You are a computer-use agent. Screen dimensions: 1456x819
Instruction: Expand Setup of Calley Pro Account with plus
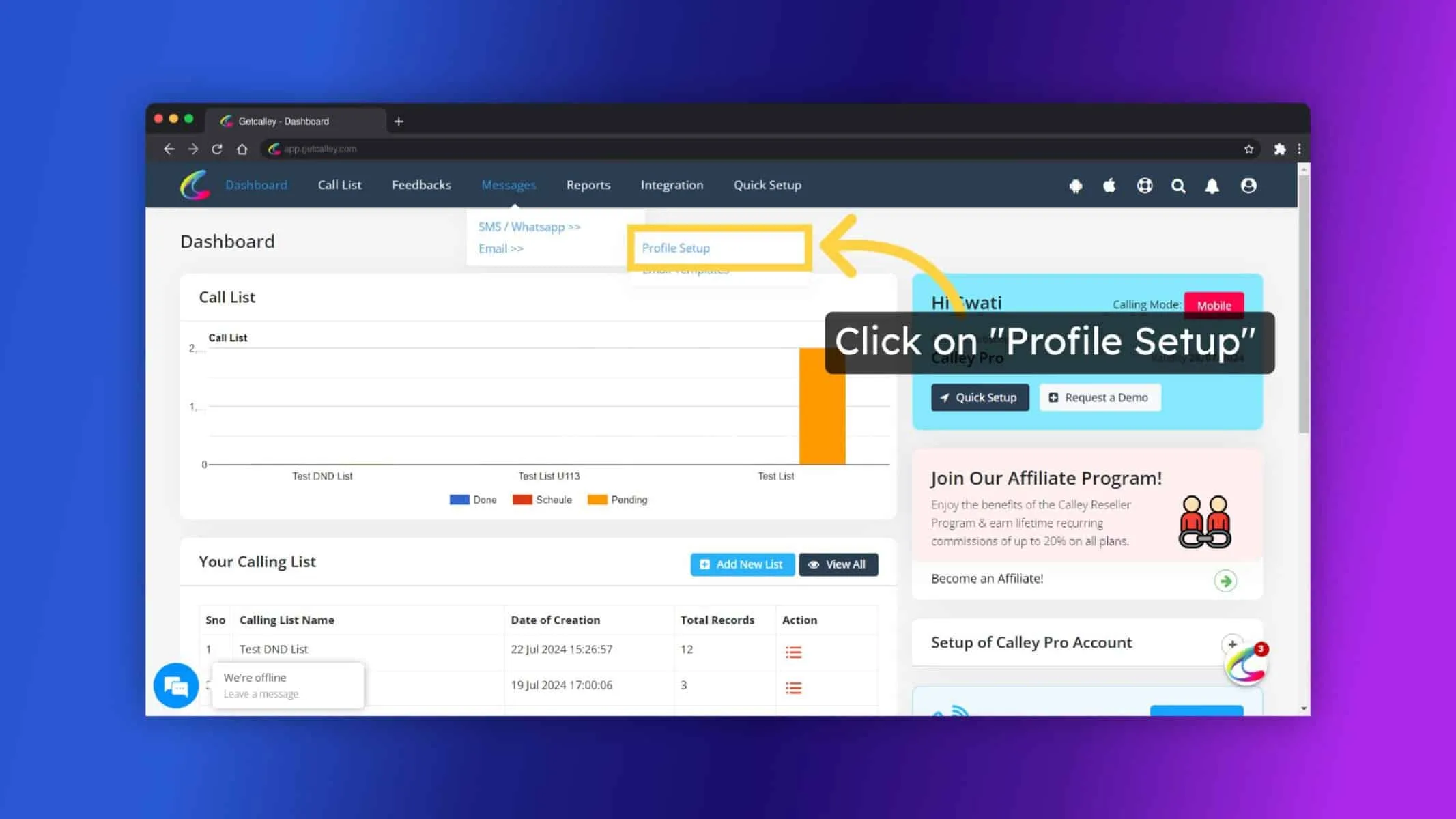(1232, 644)
